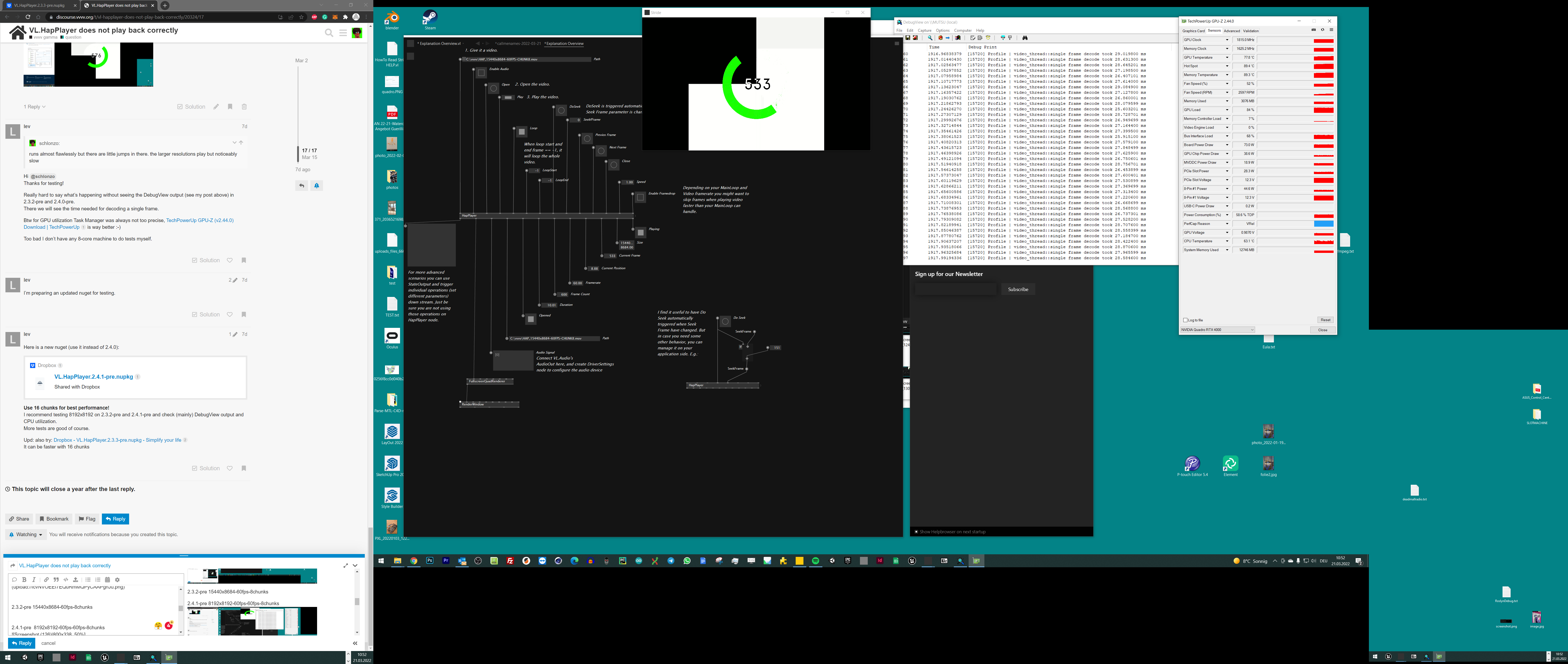Open the composer options gear icon
Viewport: 1568px width, 664px height.
pyautogui.click(x=117, y=580)
